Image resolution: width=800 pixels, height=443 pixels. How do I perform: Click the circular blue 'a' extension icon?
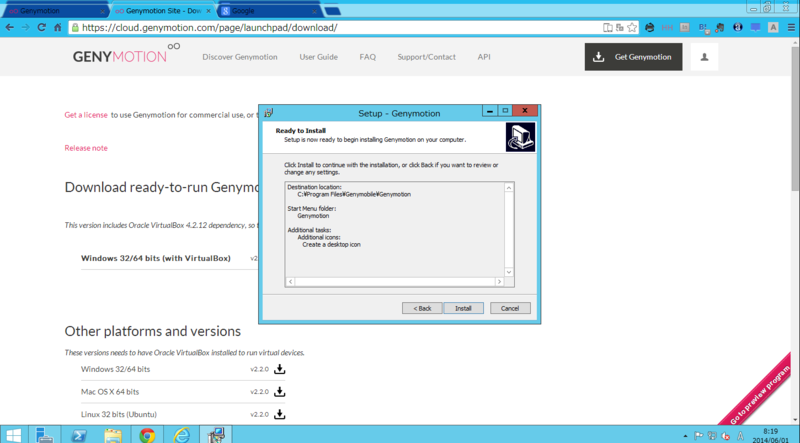pyautogui.click(x=738, y=28)
